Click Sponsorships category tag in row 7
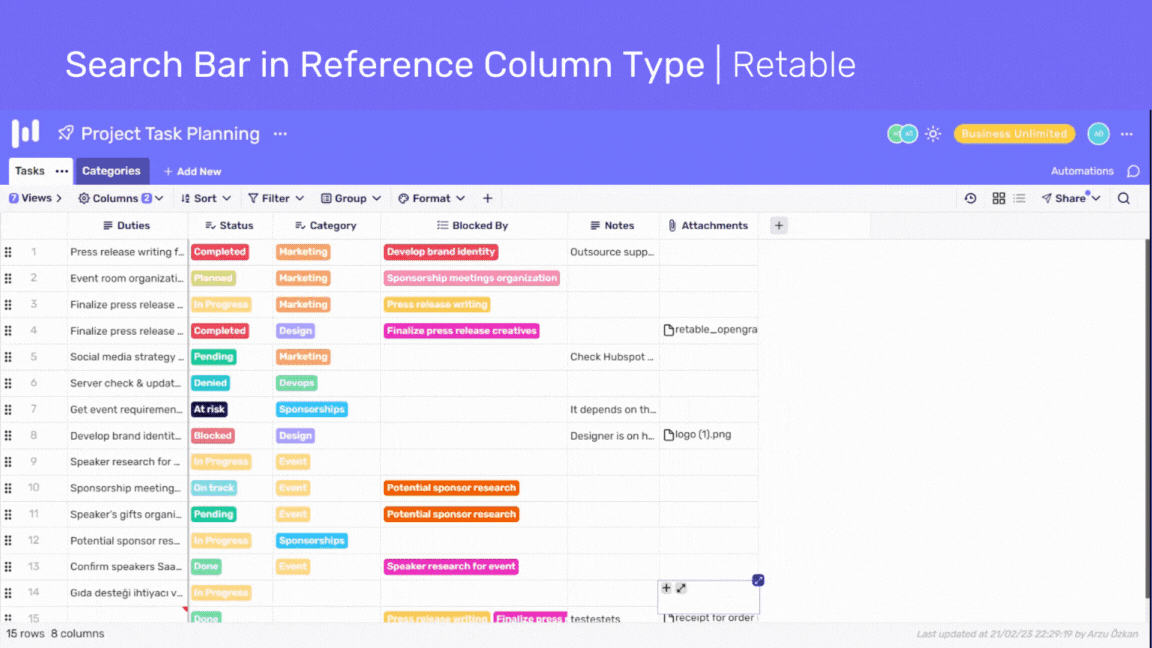Screen dimensions: 1152x648 tap(312, 409)
